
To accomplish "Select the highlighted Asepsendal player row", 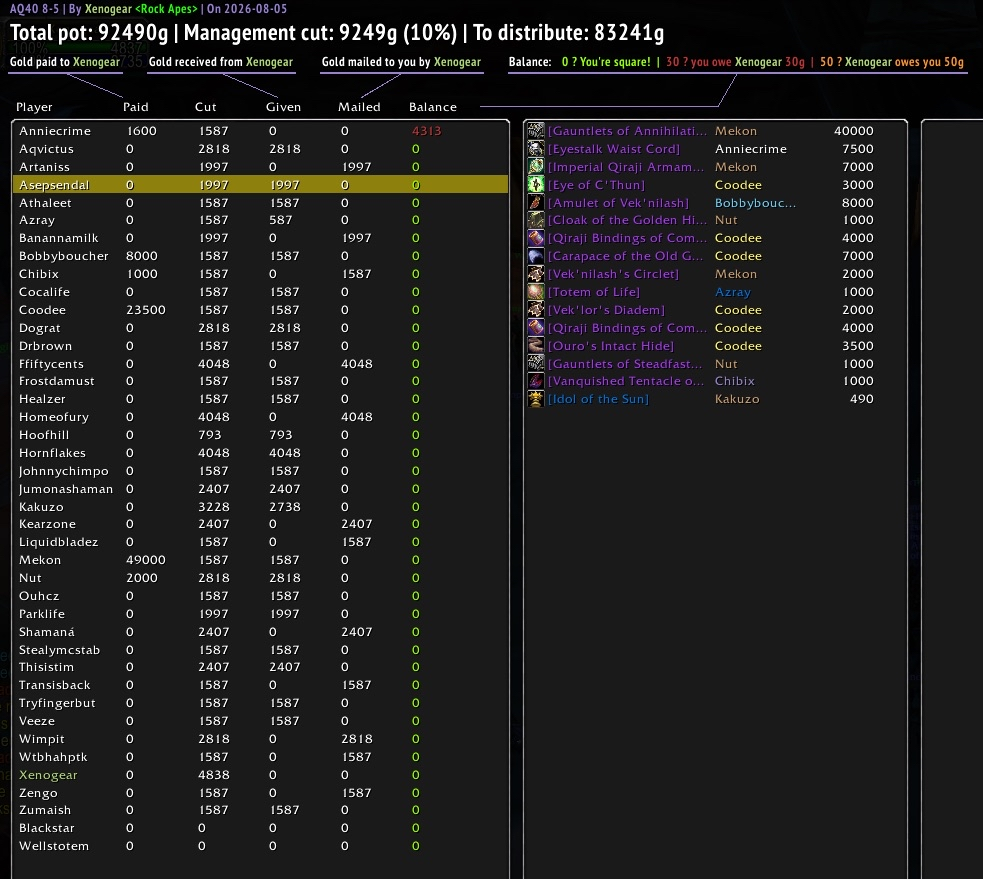I will point(260,184).
